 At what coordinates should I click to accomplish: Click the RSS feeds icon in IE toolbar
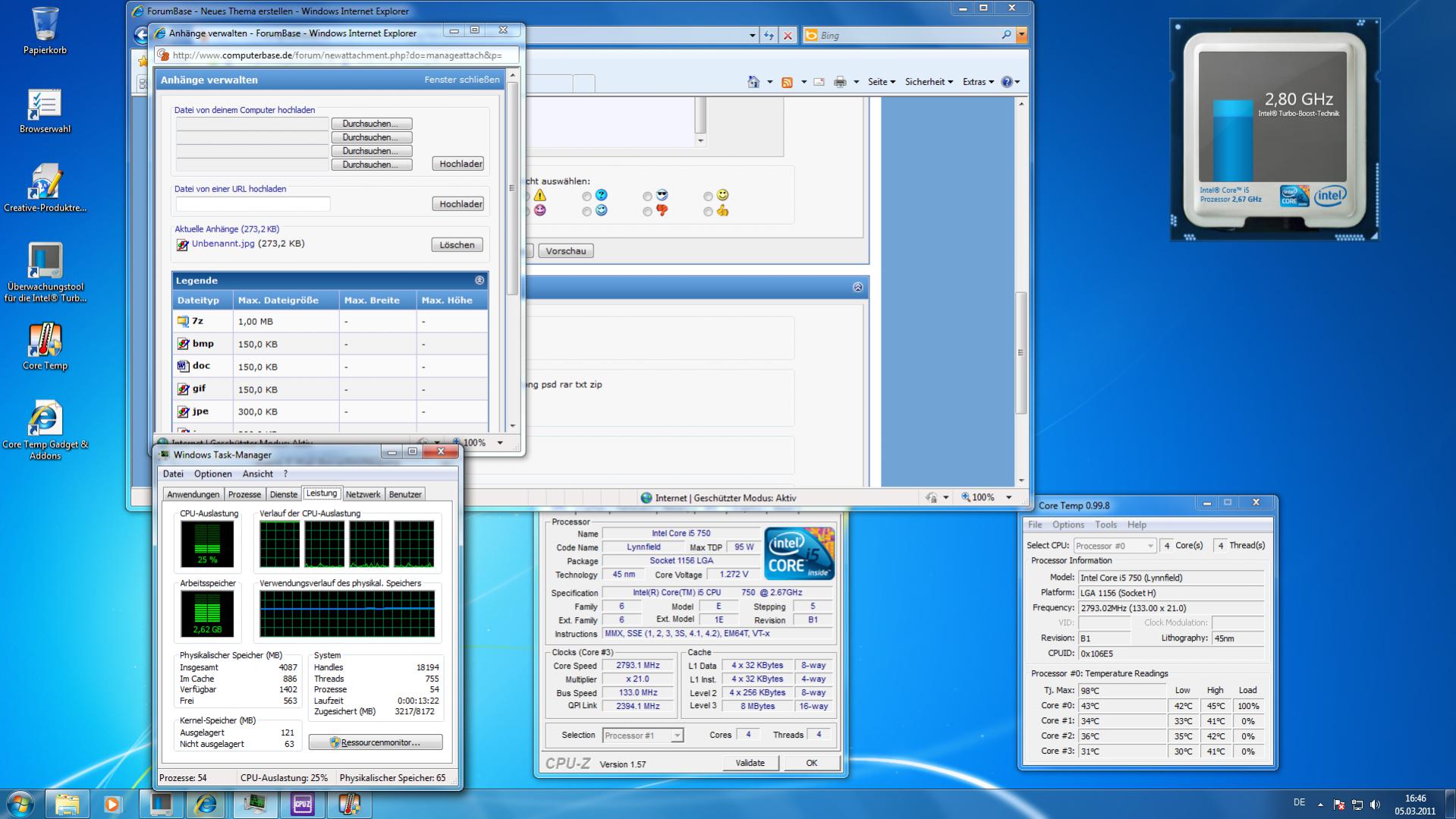coord(787,82)
